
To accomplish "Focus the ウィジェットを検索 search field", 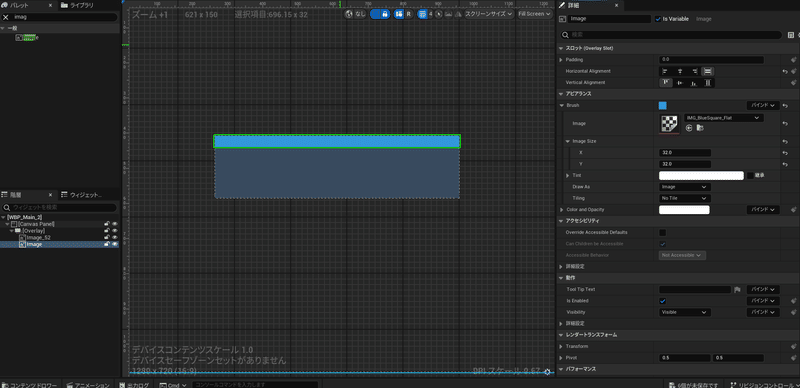I will tap(60, 207).
